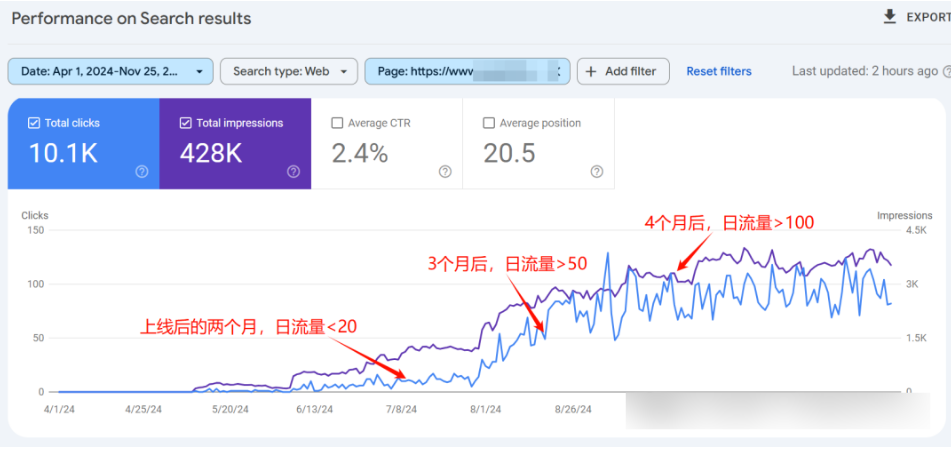This screenshot has height=463, width=951.
Task: Select the Average position metric card
Action: pyautogui.click(x=539, y=144)
